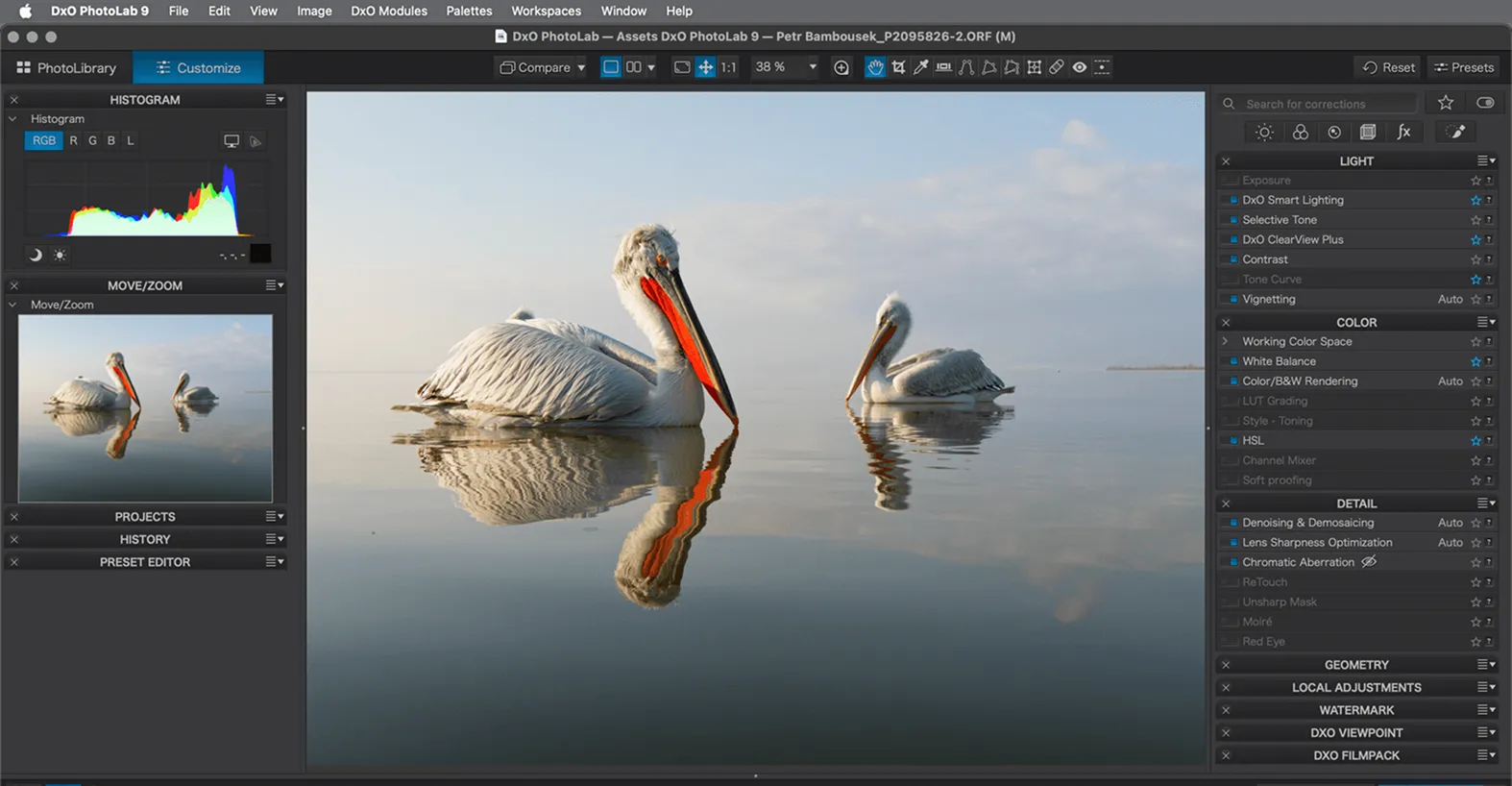Click the circled plus zoom icon
Viewport: 1512px width, 786px height.
coord(841,67)
